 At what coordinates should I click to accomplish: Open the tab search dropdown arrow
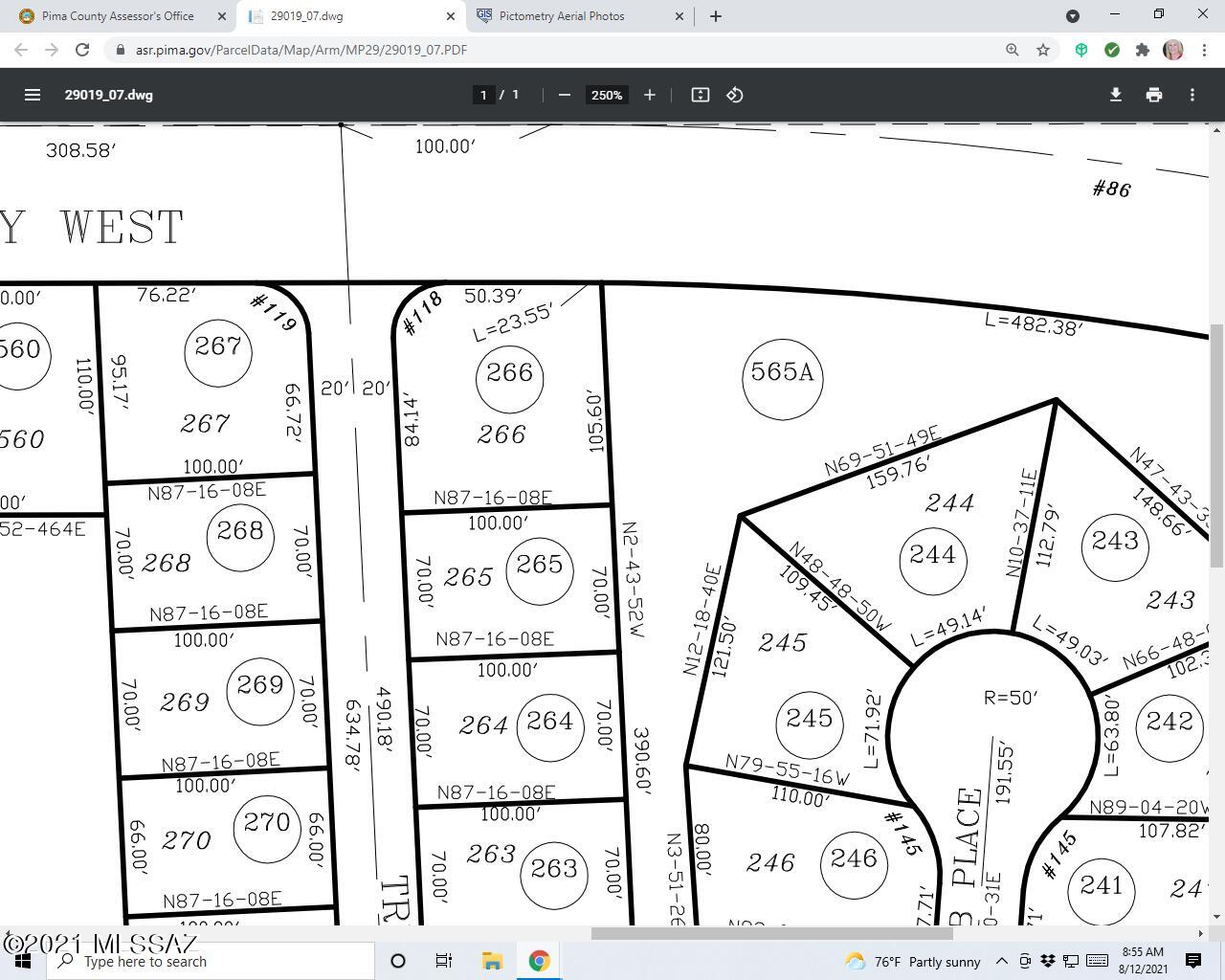pos(1073,16)
